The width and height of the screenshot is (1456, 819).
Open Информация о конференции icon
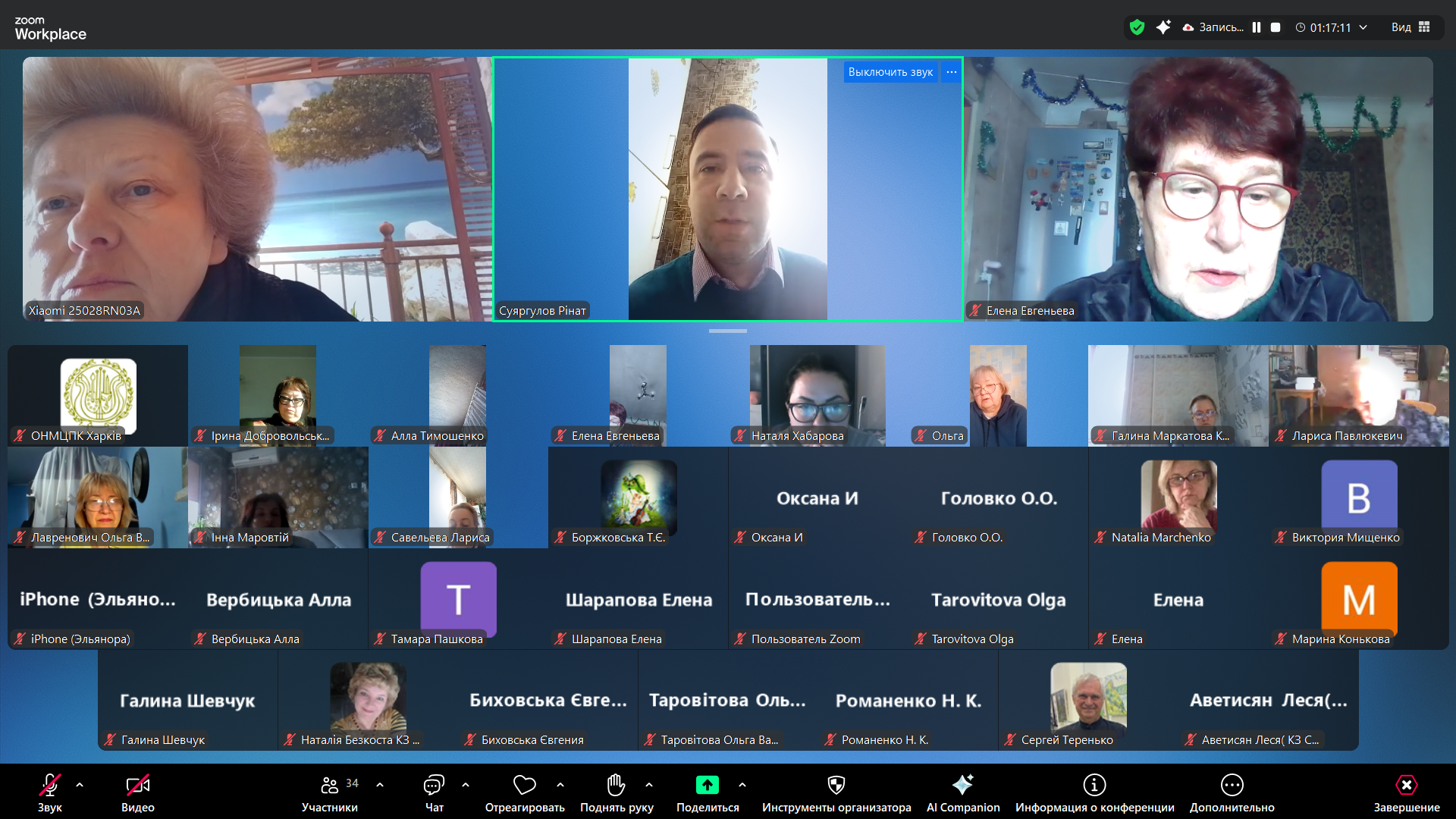point(1094,785)
